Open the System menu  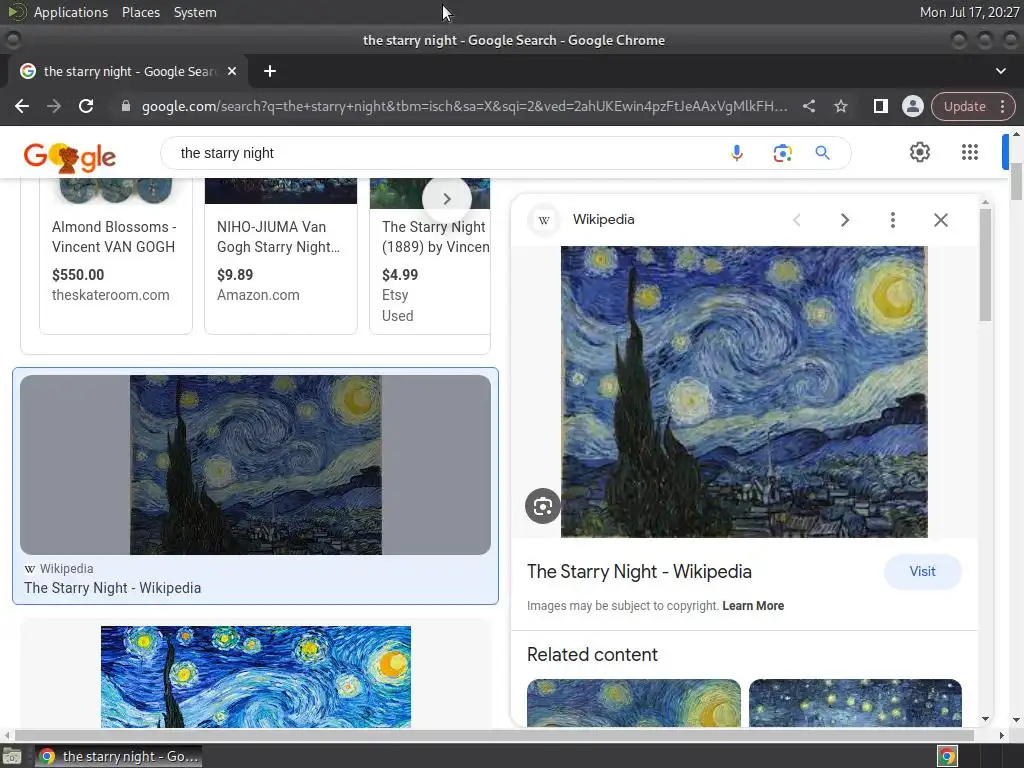pyautogui.click(x=195, y=12)
